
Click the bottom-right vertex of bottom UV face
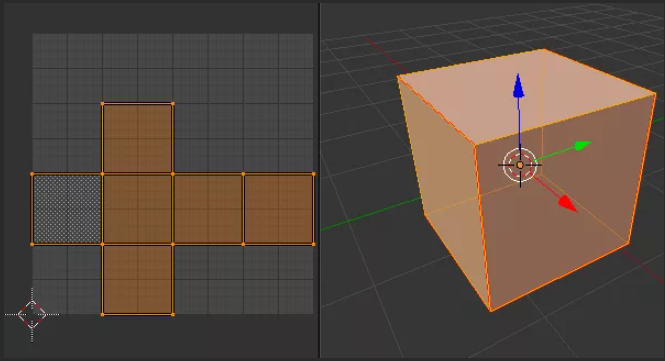173,315
